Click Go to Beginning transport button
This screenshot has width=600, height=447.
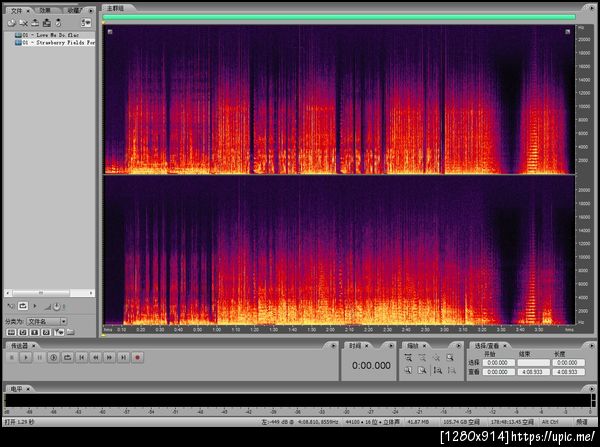tap(82, 357)
